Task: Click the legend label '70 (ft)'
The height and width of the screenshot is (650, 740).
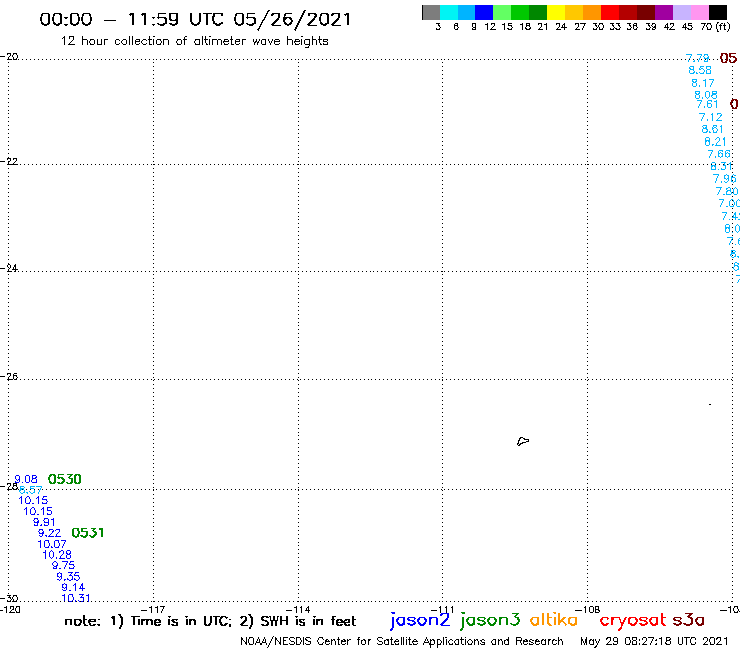Action: (x=715, y=27)
